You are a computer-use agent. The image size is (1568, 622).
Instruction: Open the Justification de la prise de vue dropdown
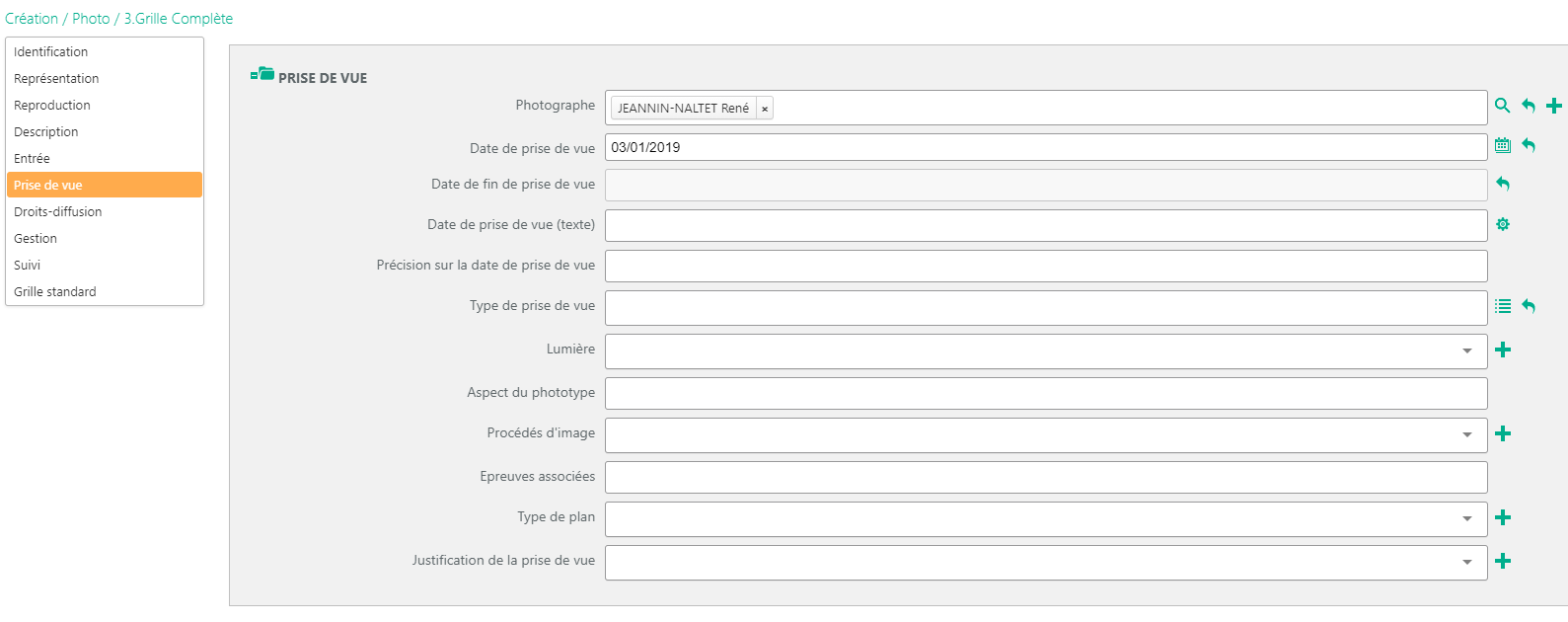pyautogui.click(x=1466, y=563)
